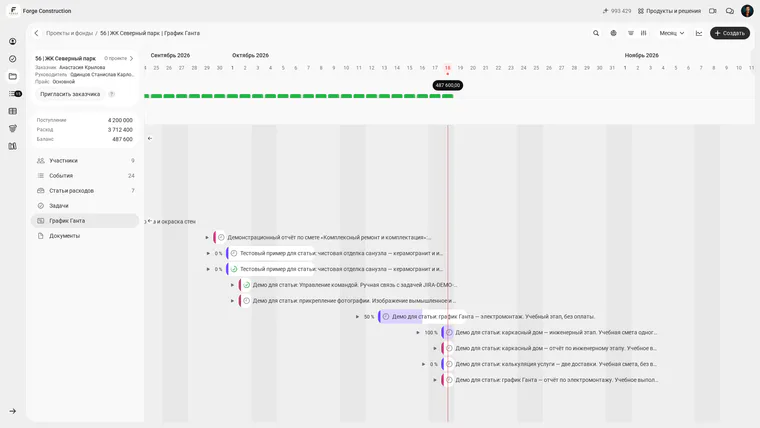Click the left arrow under the timeline header

point(150,138)
